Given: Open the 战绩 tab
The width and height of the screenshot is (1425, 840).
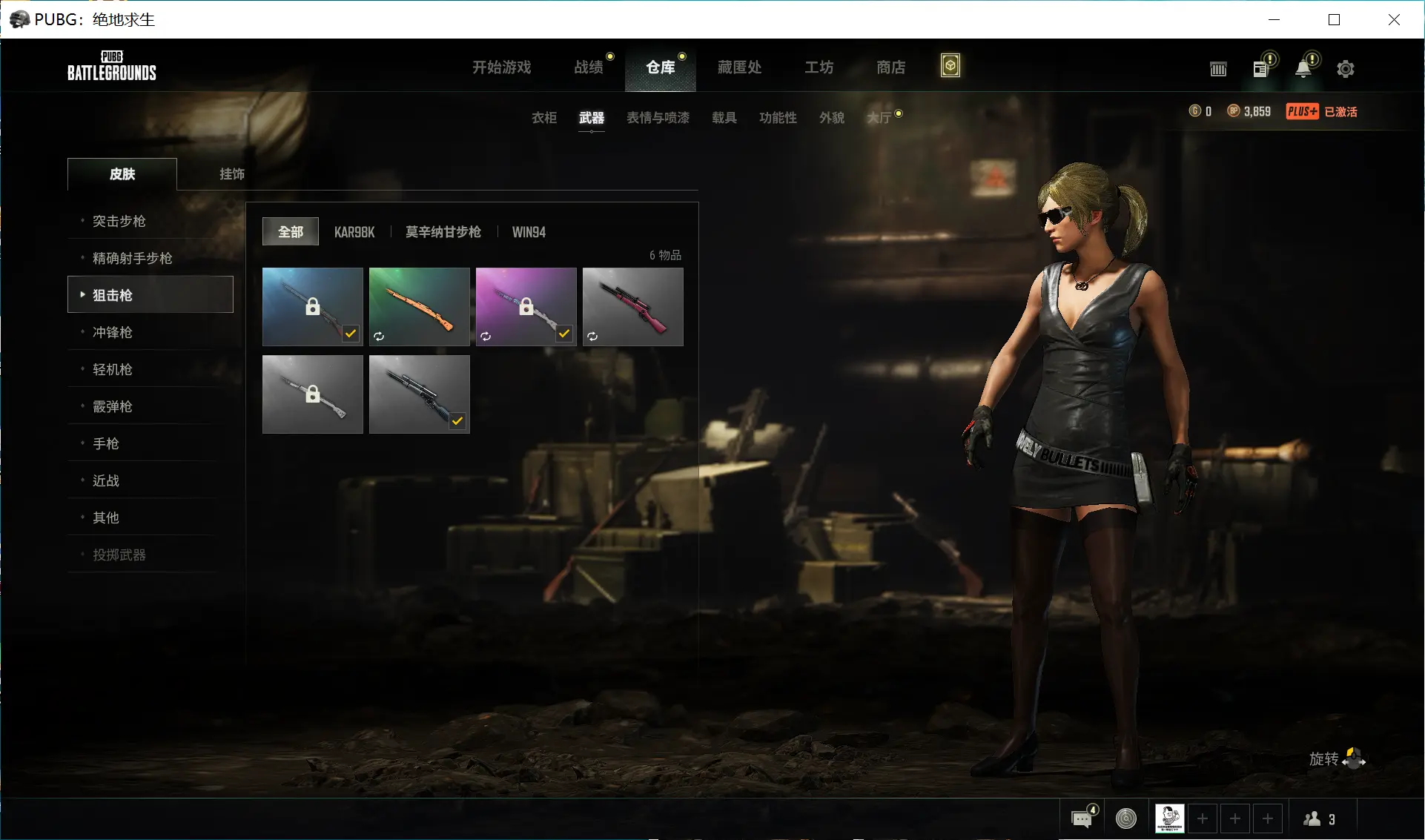Looking at the screenshot, I should [589, 67].
